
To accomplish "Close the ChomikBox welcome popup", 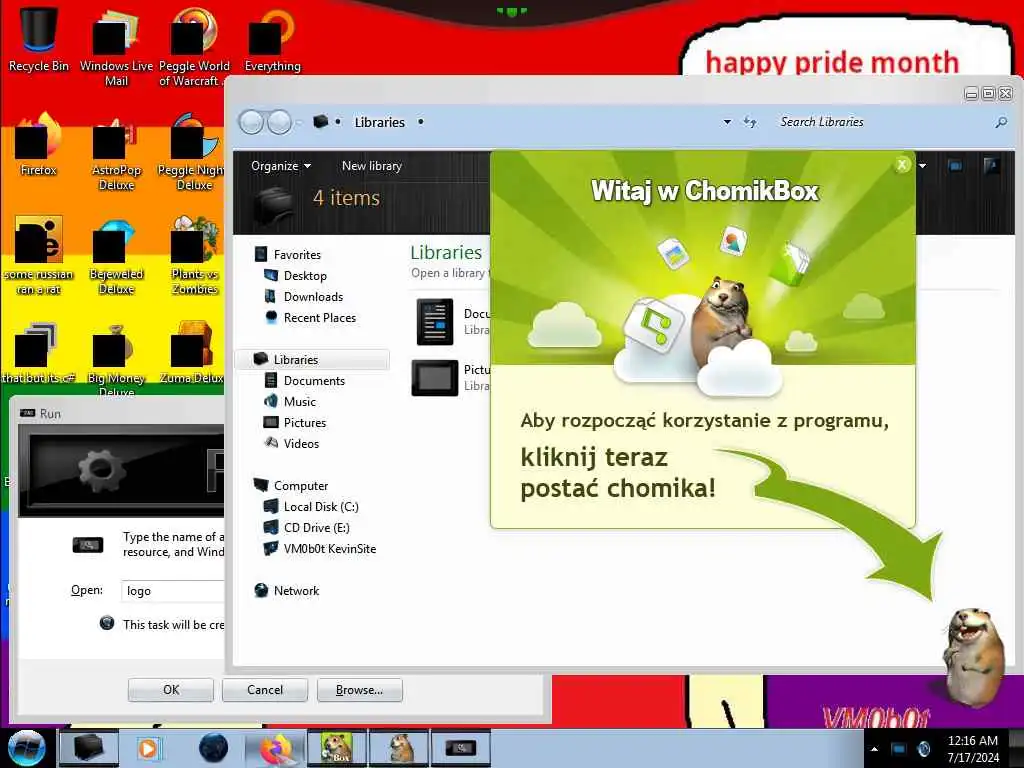I will click(902, 165).
